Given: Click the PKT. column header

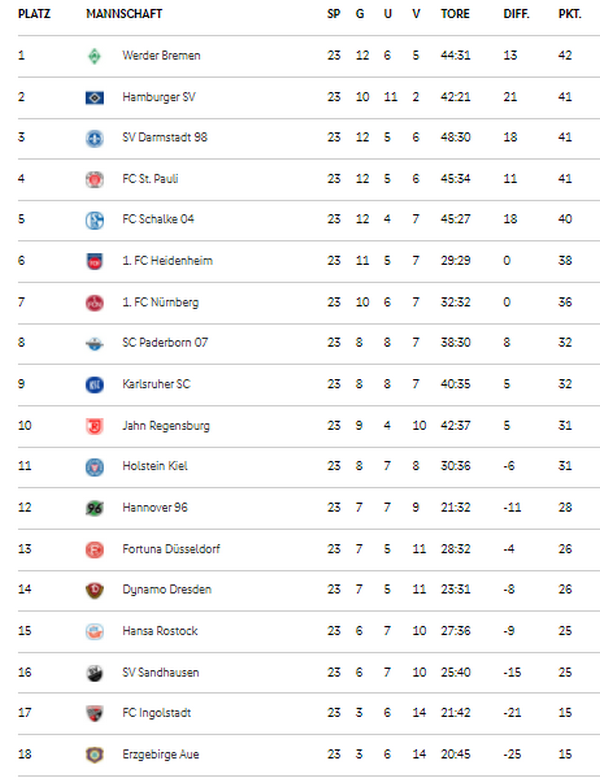Looking at the screenshot, I should (x=570, y=14).
